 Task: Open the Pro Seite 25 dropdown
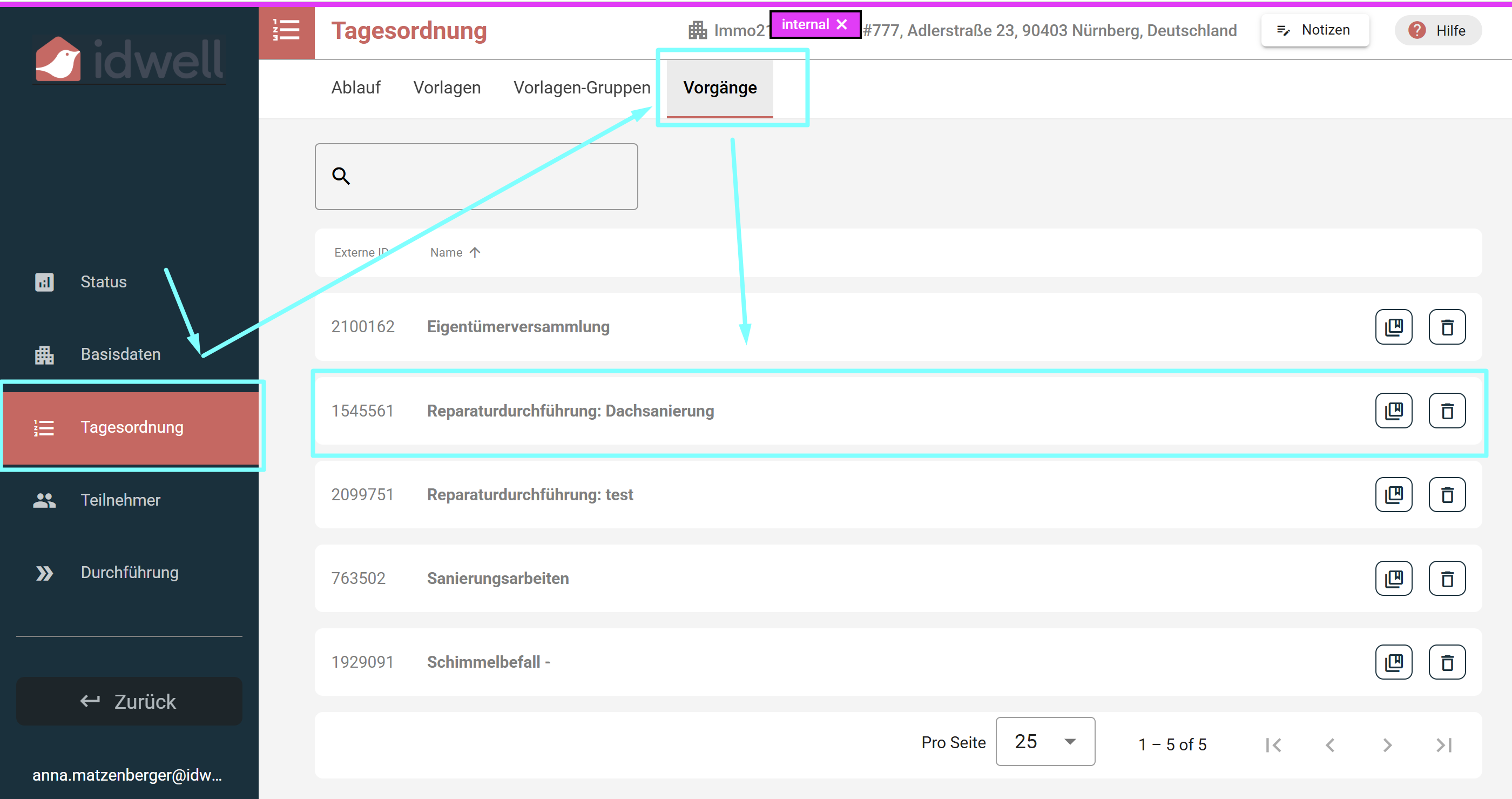[1045, 742]
